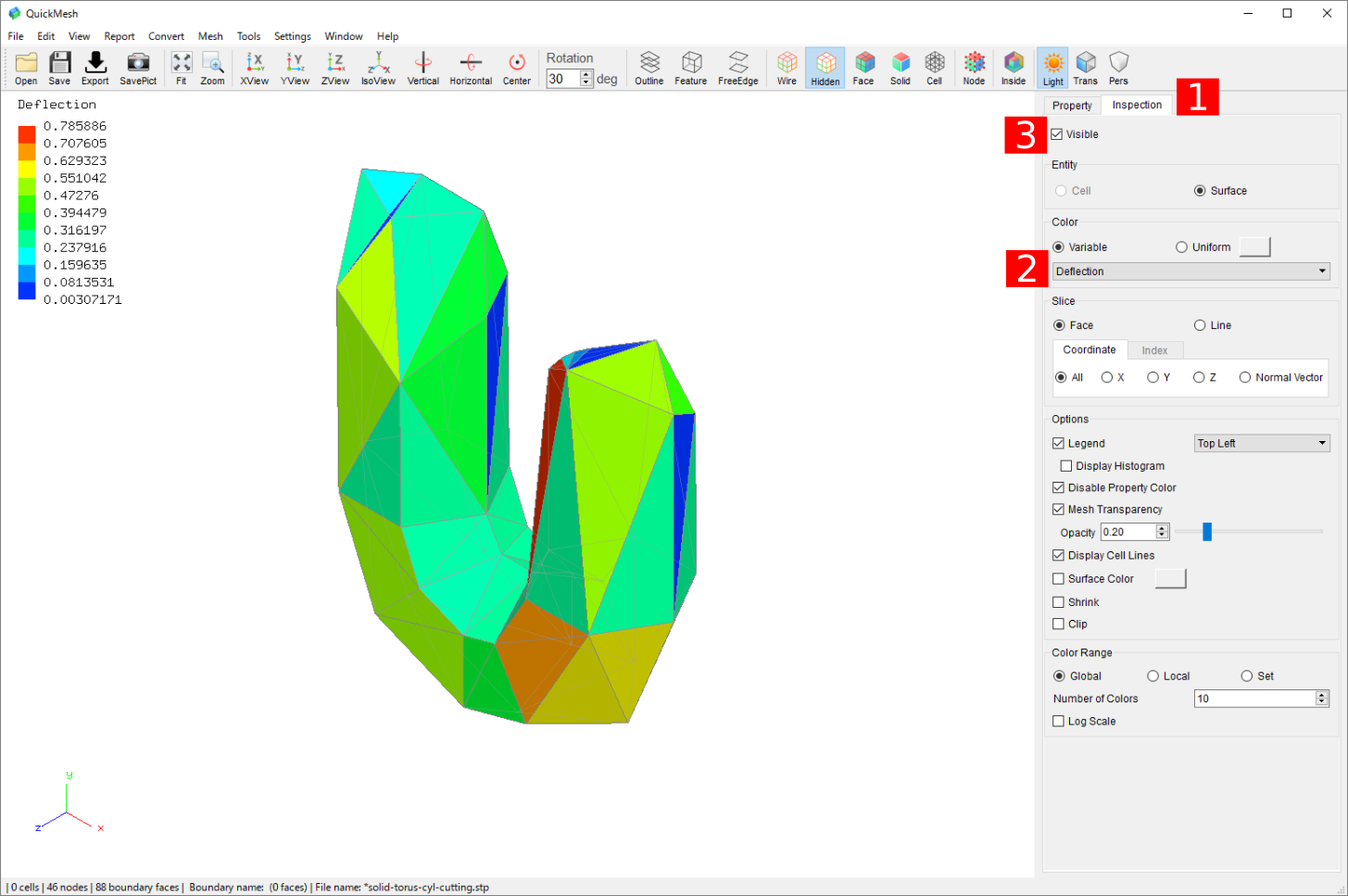The image size is (1348, 896).
Task: Toggle Trans transparency icon
Action: [x=1086, y=69]
